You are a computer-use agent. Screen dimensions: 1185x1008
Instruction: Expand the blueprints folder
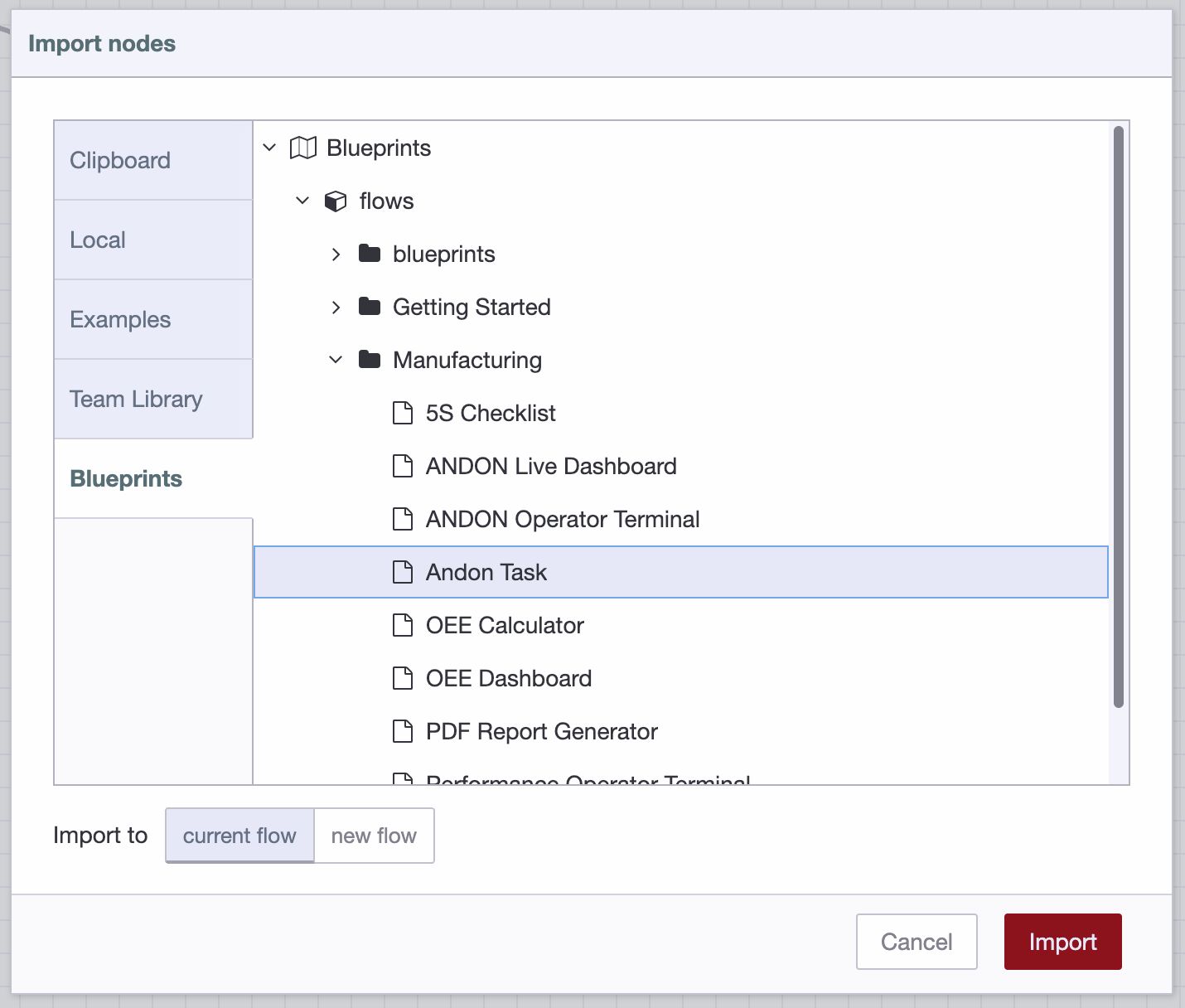click(336, 254)
